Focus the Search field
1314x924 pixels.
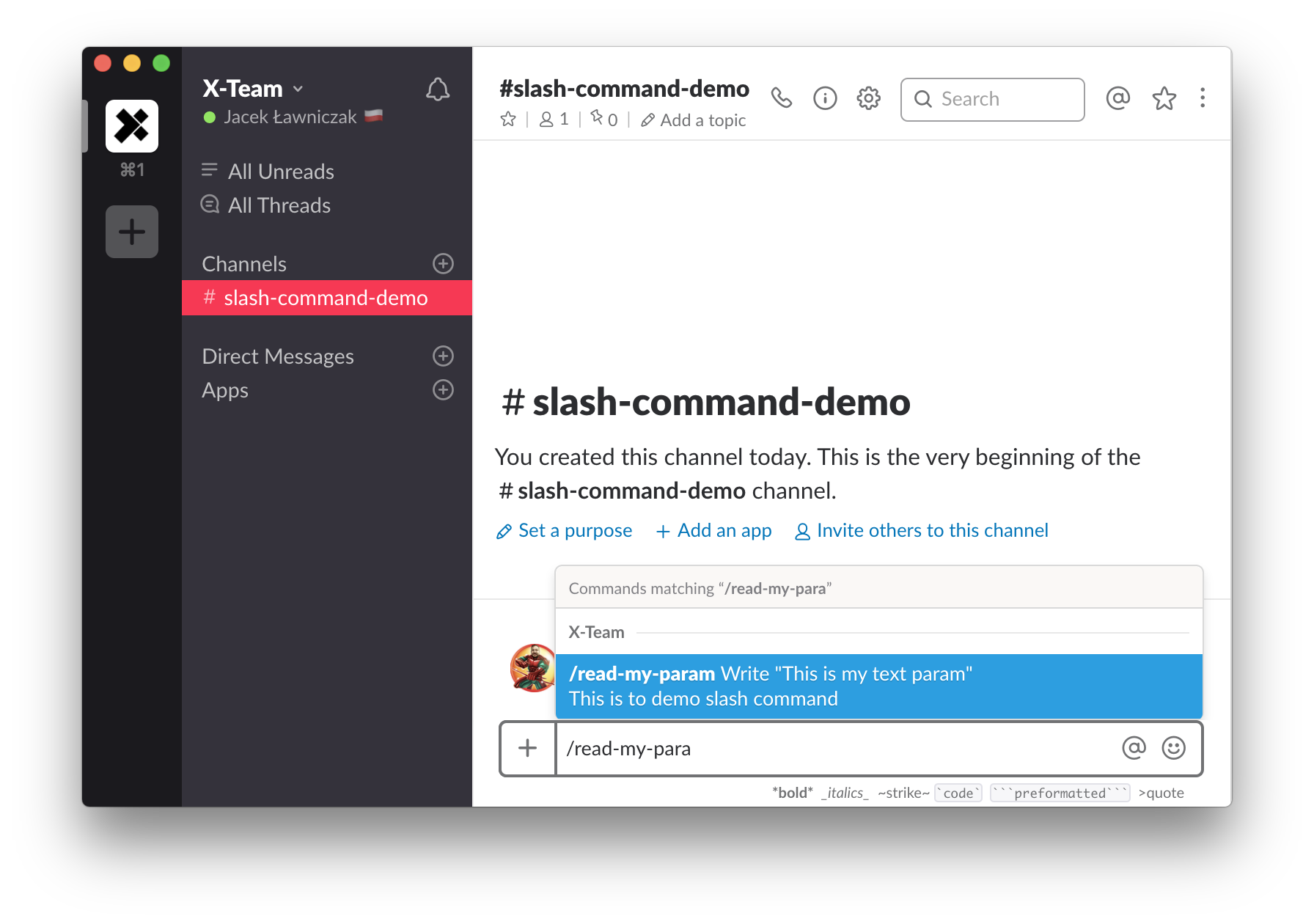992,99
